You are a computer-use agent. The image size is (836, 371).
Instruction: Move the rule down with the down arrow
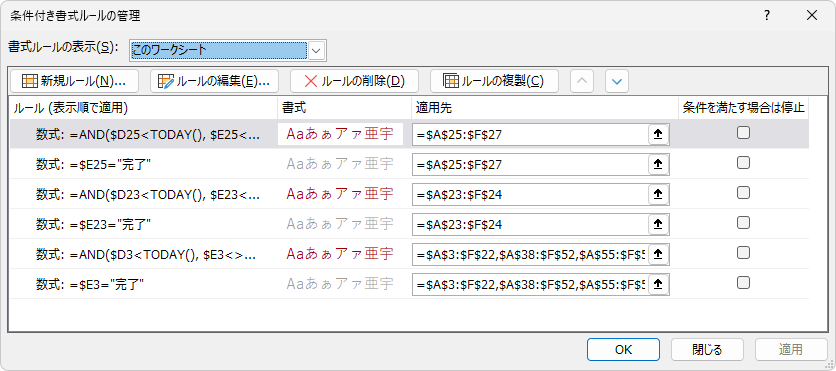tap(617, 81)
